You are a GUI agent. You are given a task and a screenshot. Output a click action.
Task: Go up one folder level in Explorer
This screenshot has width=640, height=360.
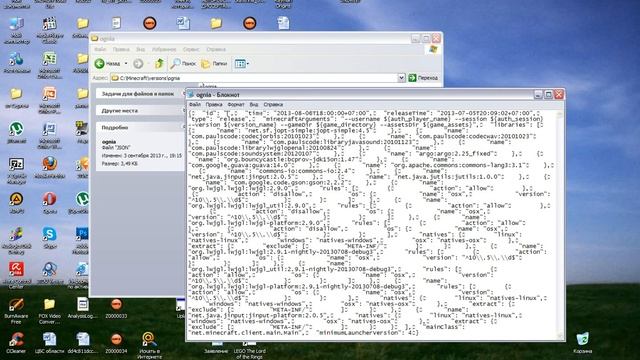(159, 63)
